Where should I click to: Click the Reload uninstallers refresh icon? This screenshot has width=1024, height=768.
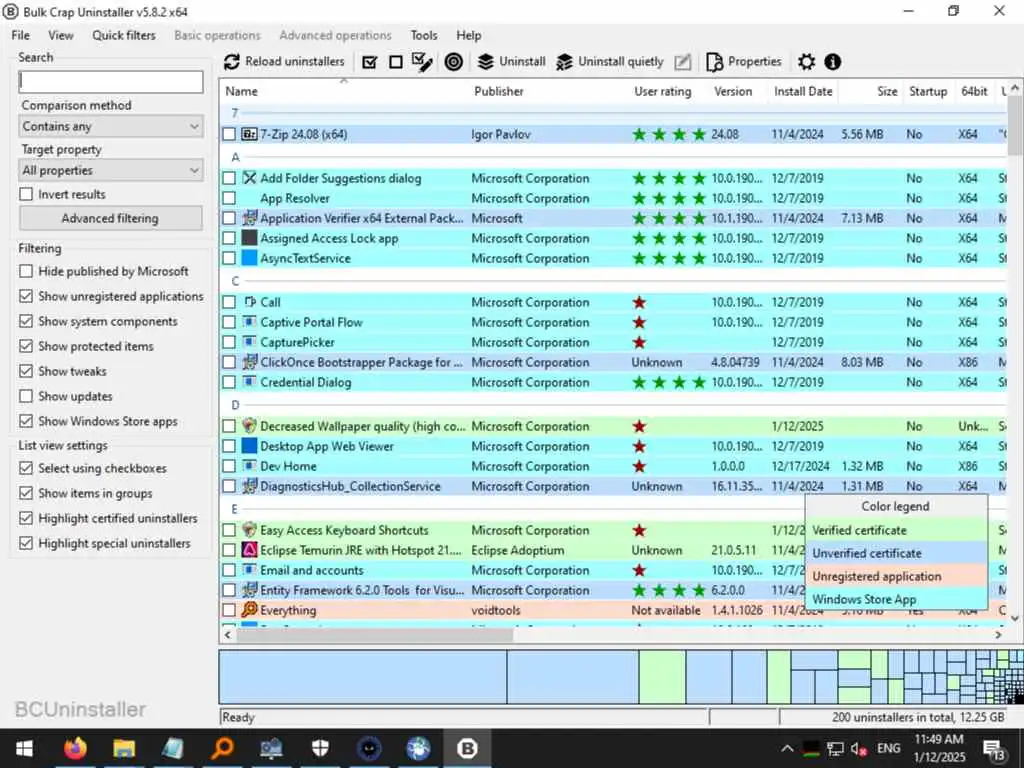232,62
